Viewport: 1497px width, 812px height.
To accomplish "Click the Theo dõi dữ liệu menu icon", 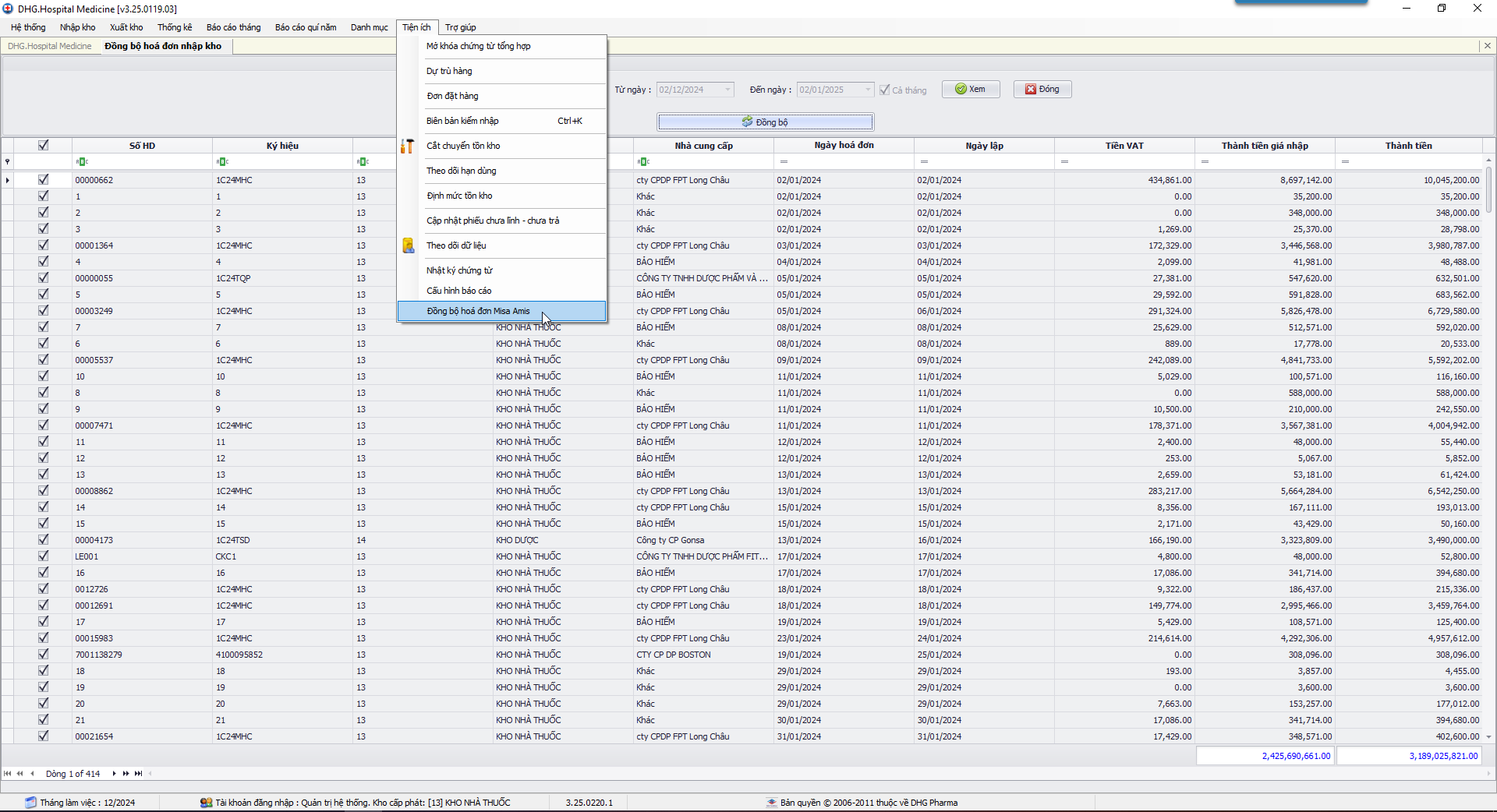I will 408,245.
